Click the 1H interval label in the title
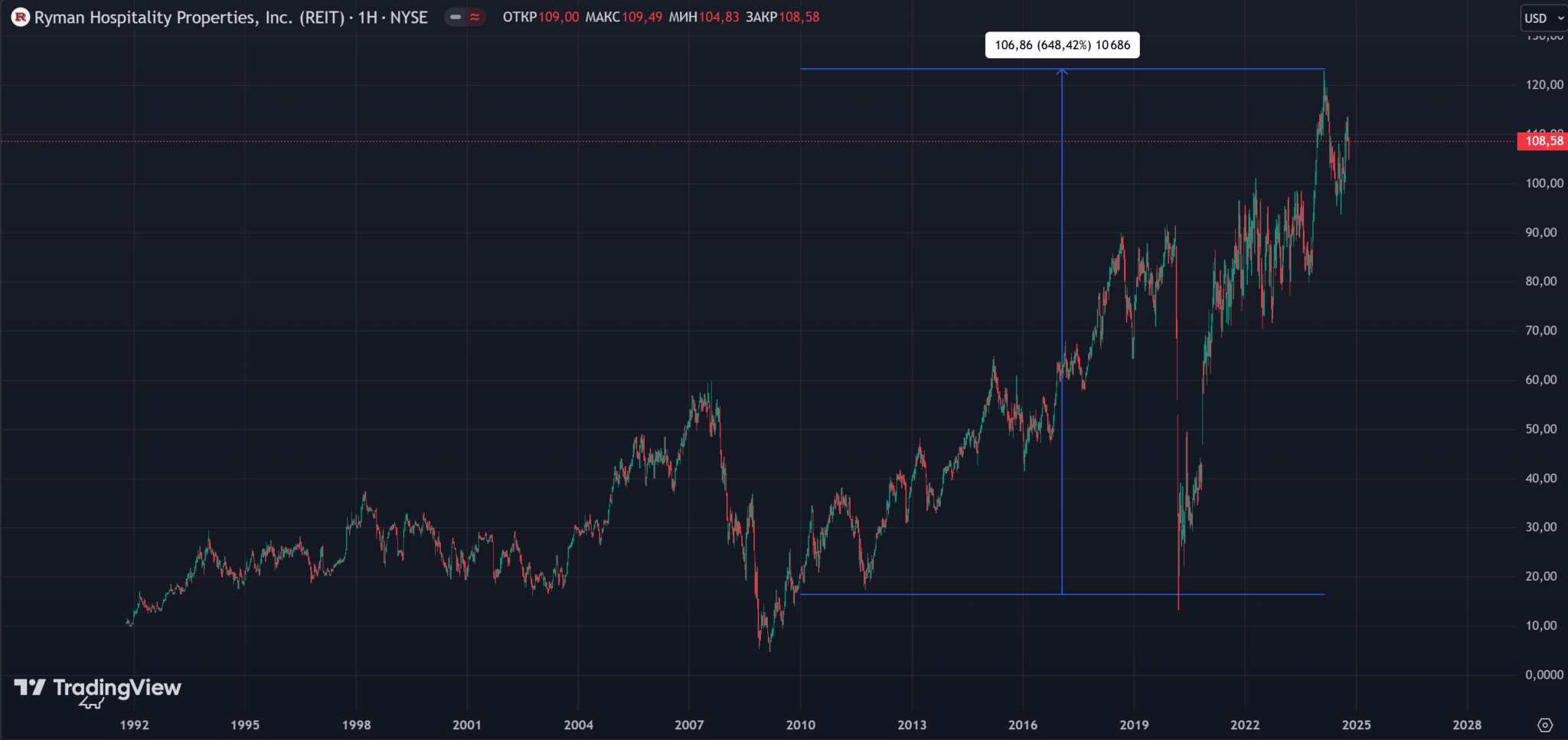The width and height of the screenshot is (1568, 740). (368, 17)
